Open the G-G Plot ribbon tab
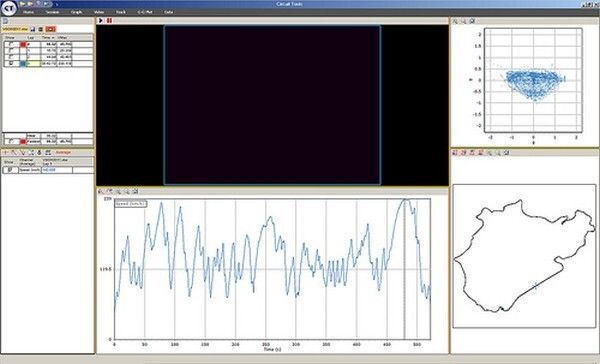Screen dimensions: 600x364 pos(145,12)
